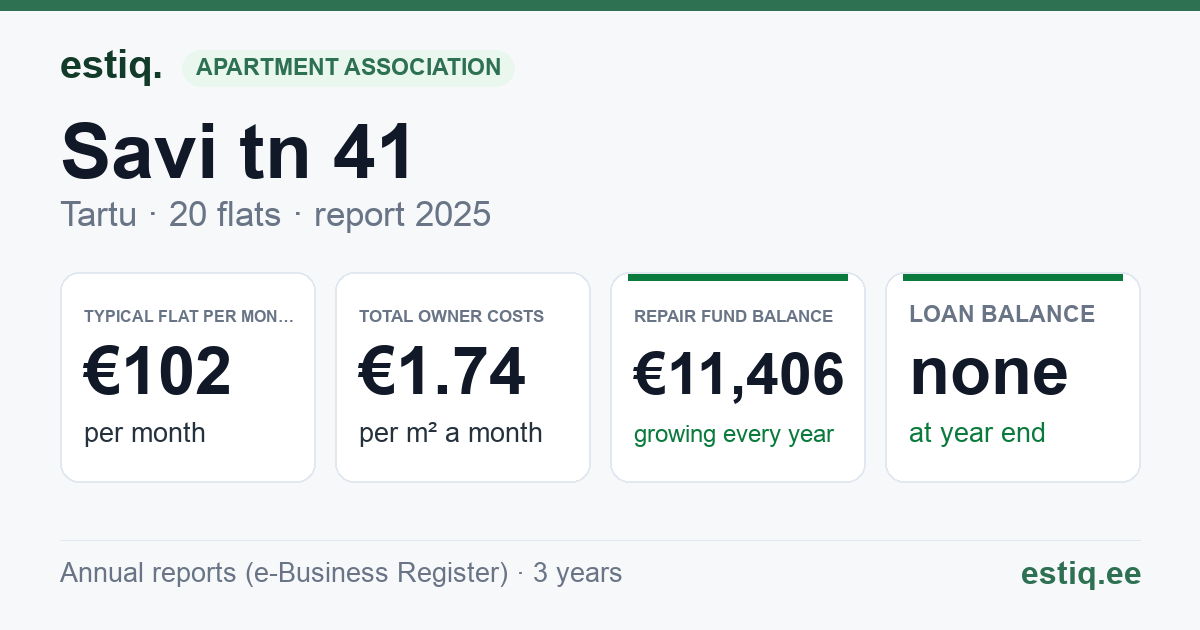
Task: Open the Repair fund balance card
Action: pos(738,377)
